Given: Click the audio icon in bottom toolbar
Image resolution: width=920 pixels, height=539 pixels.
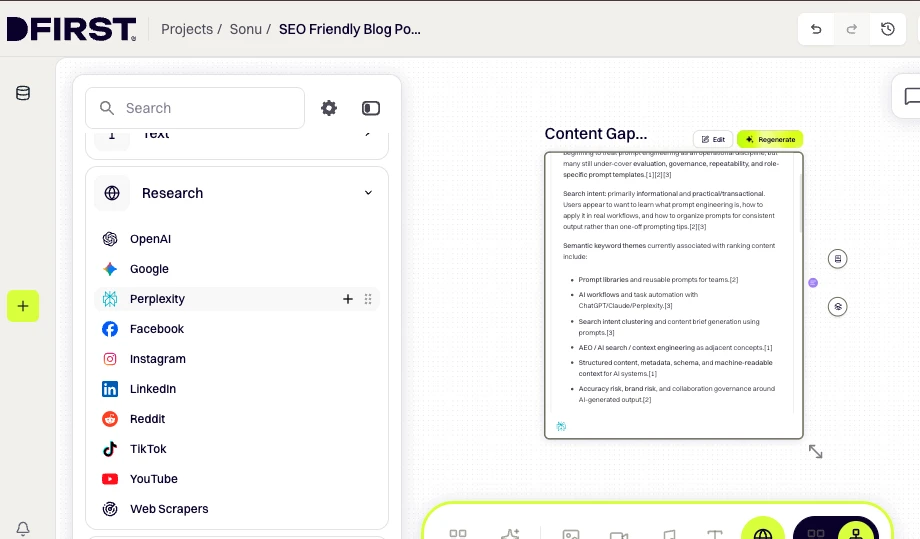Looking at the screenshot, I should click(669, 534).
